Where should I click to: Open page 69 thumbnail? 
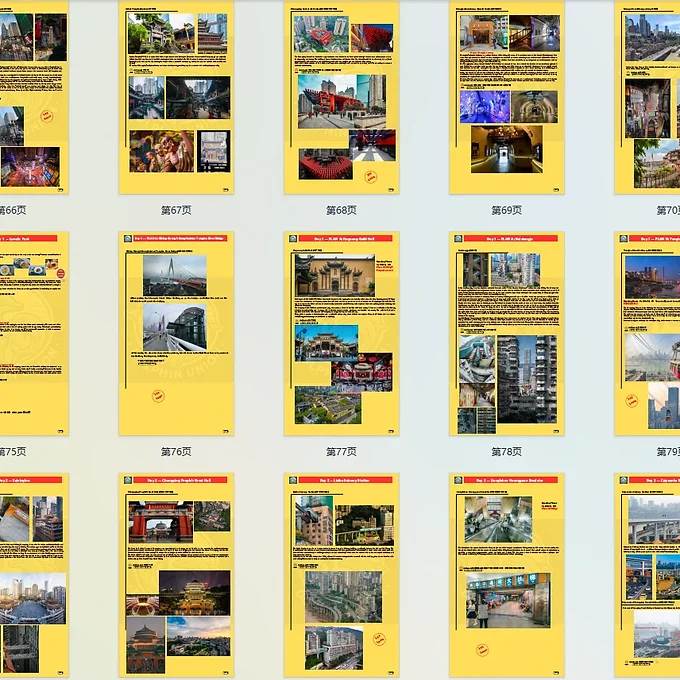coord(506,97)
